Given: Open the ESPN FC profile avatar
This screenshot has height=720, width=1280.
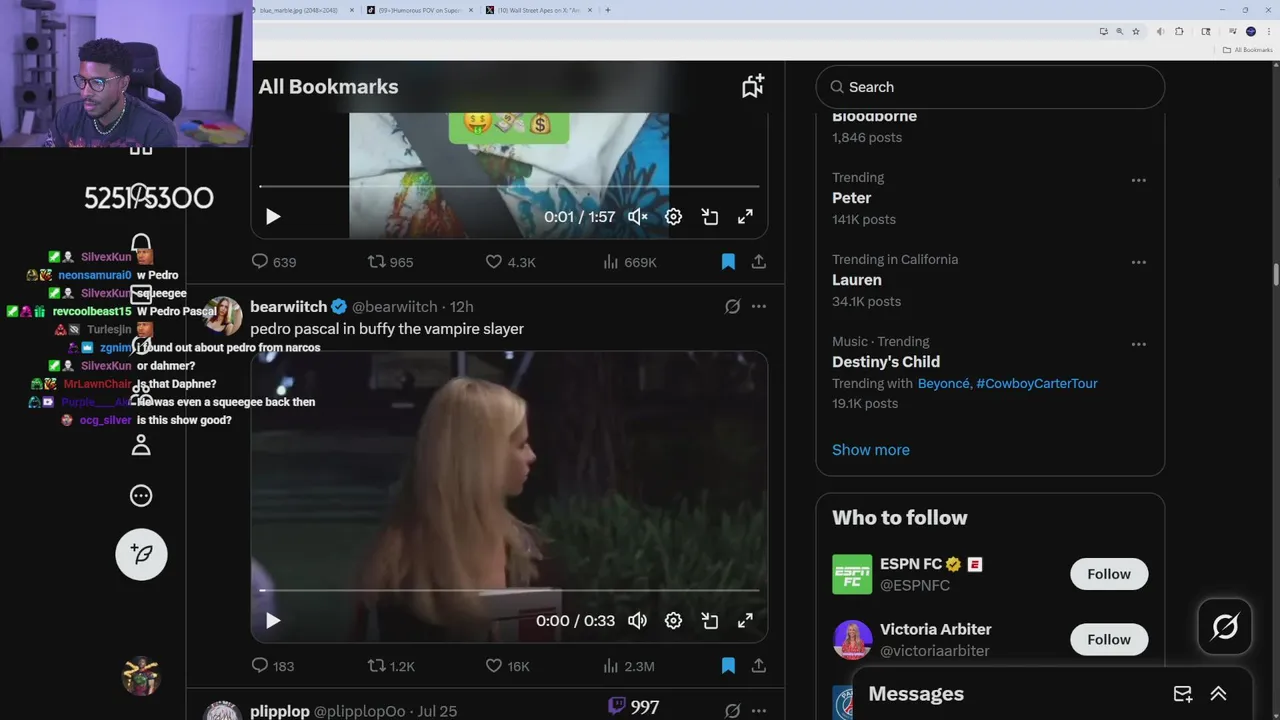Looking at the screenshot, I should pyautogui.click(x=852, y=574).
